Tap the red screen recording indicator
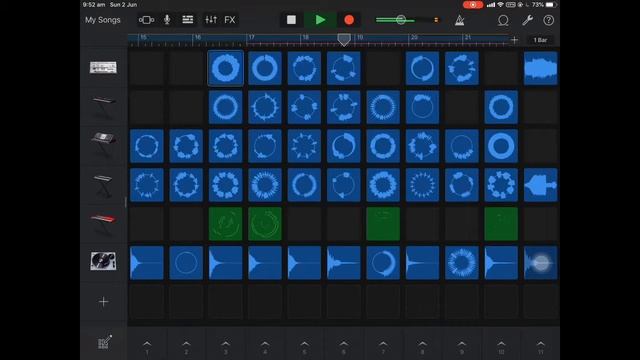Image resolution: width=640 pixels, height=360 pixels. (x=473, y=5)
